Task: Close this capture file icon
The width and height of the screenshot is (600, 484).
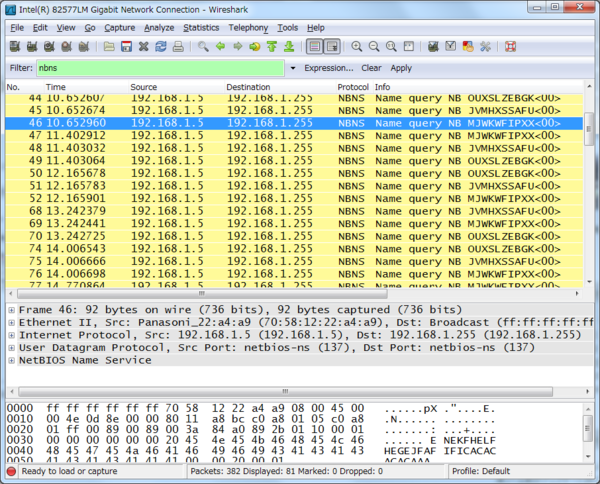Action: click(x=143, y=47)
